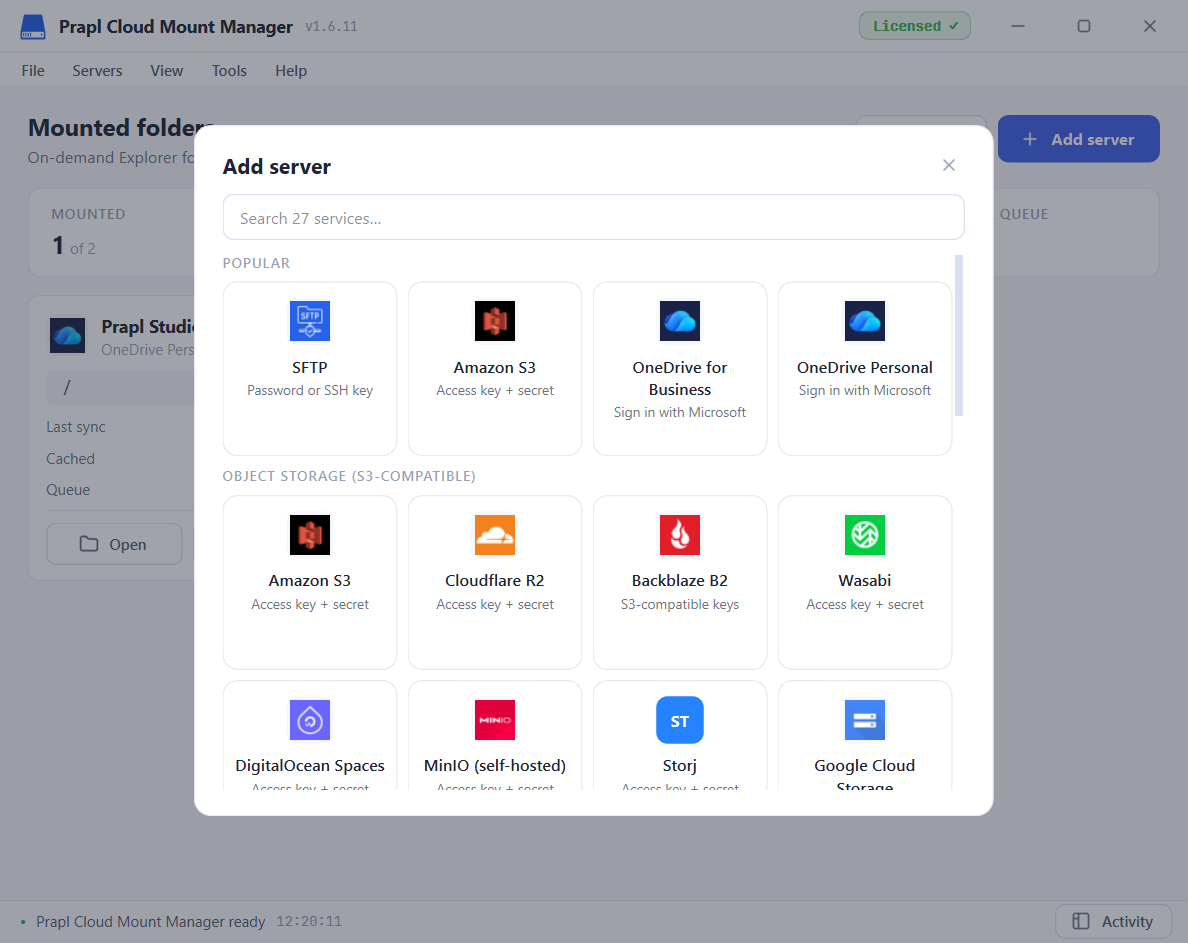
Task: Select the DigitalOcean Spaces icon
Action: [x=310, y=720]
